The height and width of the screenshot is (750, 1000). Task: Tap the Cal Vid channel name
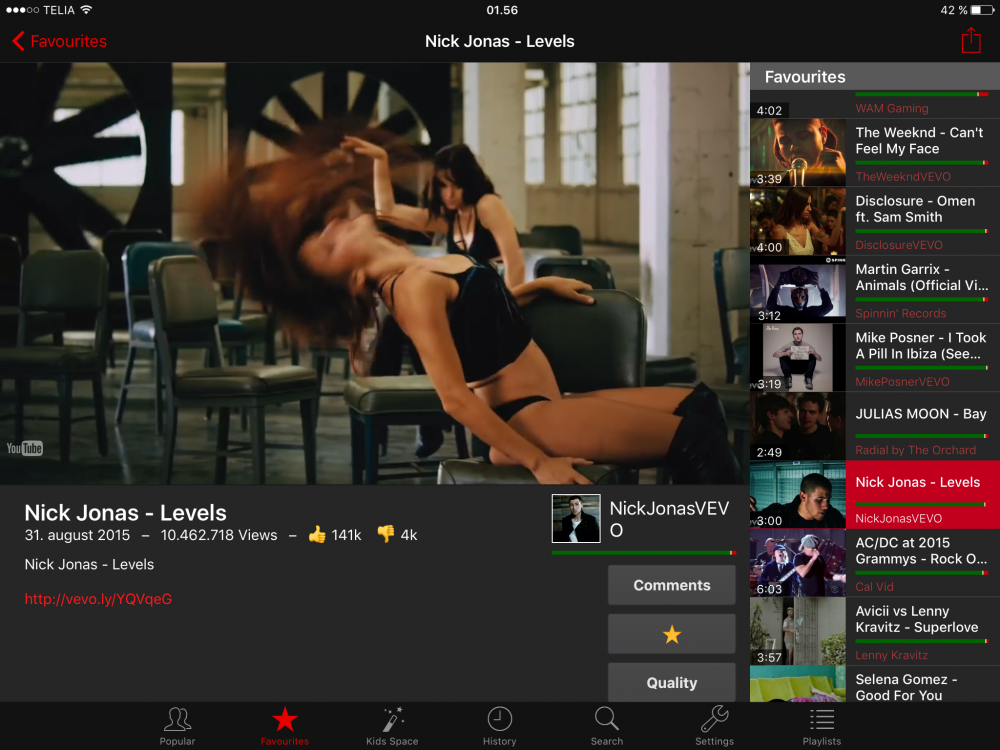[874, 587]
